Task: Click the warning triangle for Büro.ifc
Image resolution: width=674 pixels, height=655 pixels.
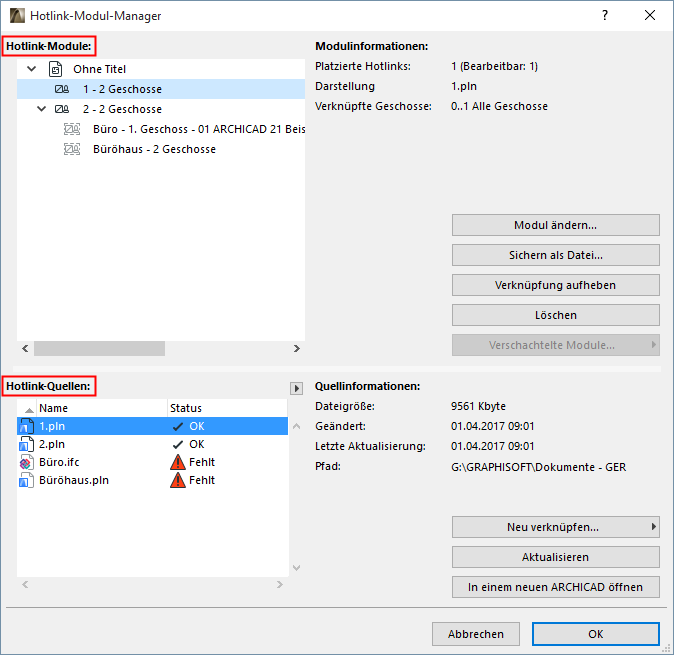Action: (x=178, y=462)
